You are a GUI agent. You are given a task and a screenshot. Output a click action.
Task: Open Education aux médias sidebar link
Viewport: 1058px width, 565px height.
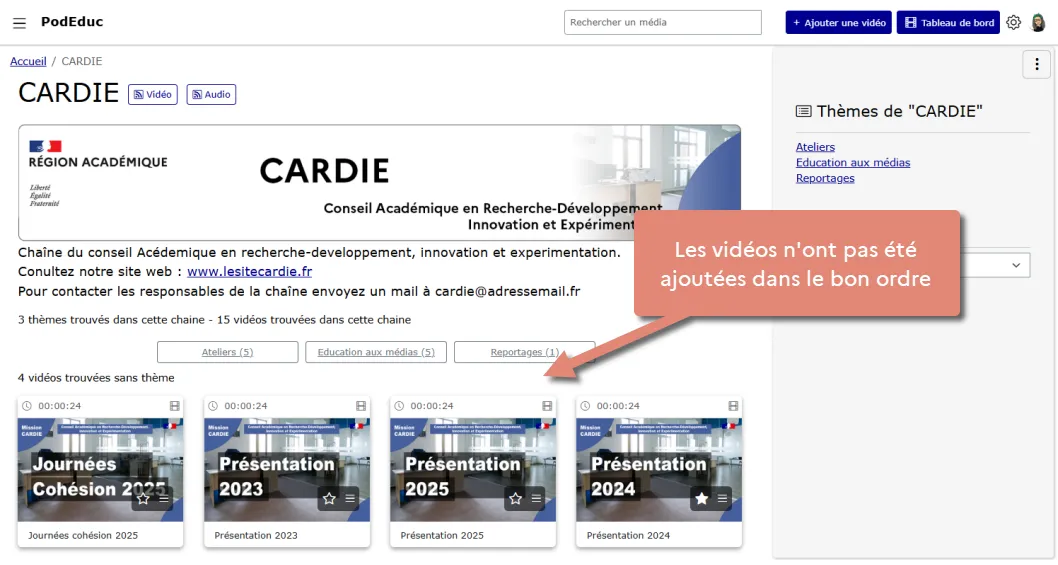pyautogui.click(x=853, y=162)
